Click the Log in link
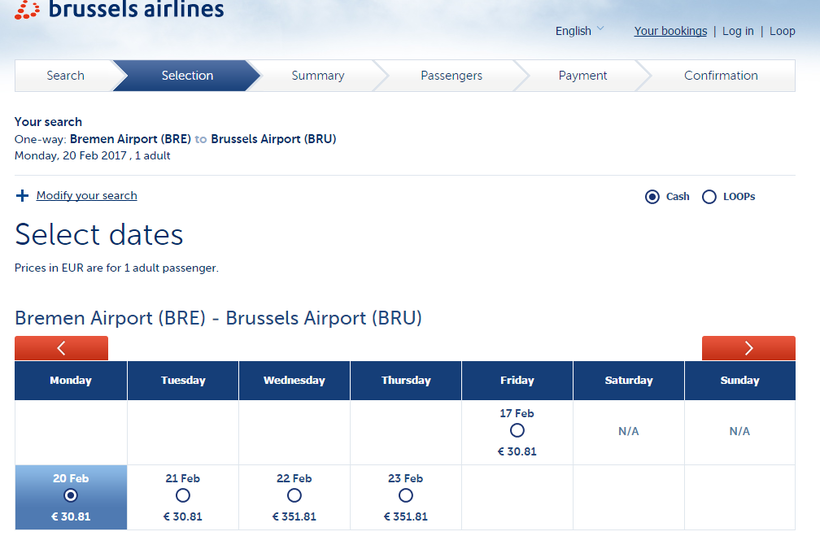The image size is (820, 536). pyautogui.click(x=738, y=31)
